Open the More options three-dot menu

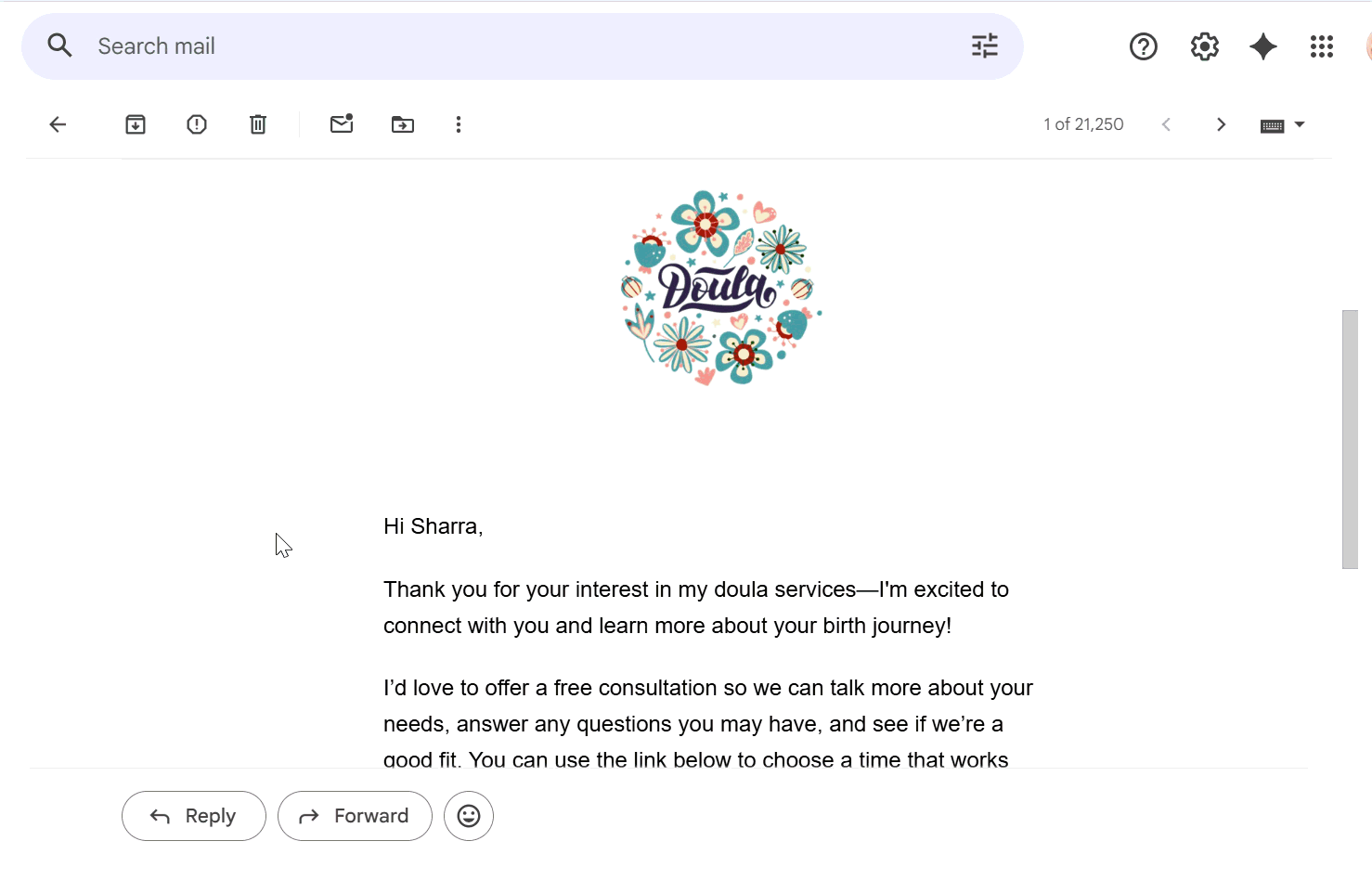pyautogui.click(x=459, y=124)
